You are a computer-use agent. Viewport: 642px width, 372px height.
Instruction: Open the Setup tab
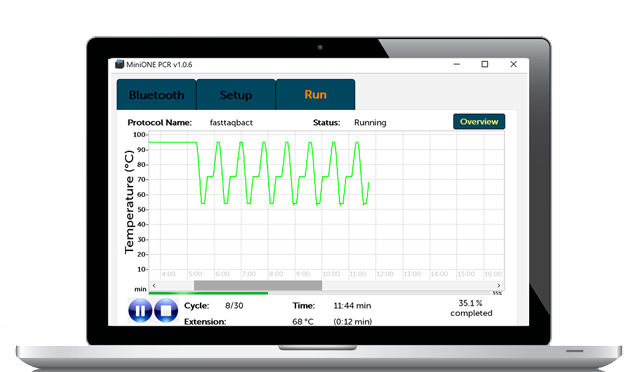point(236,95)
